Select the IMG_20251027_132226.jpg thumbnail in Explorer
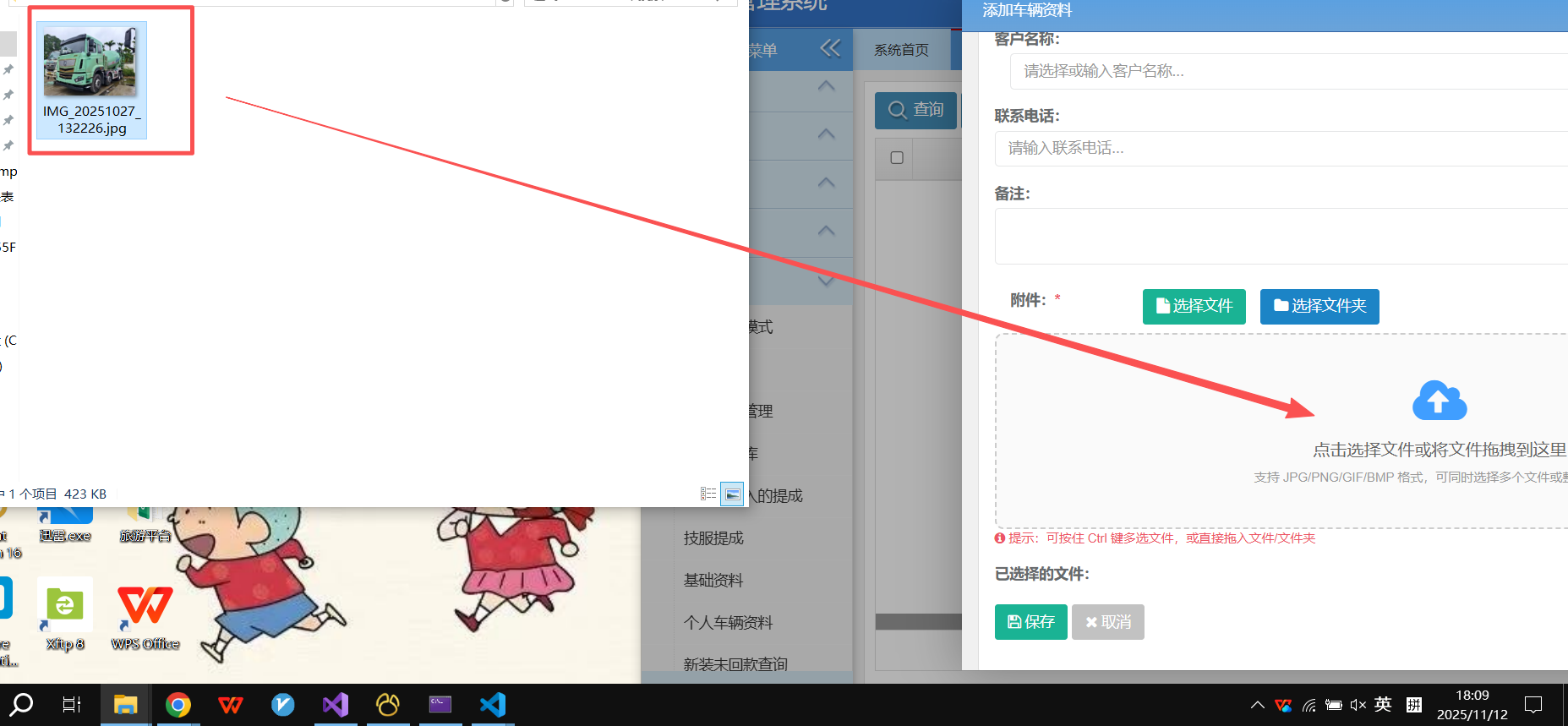Viewport: 1568px width, 726px height. (x=91, y=80)
